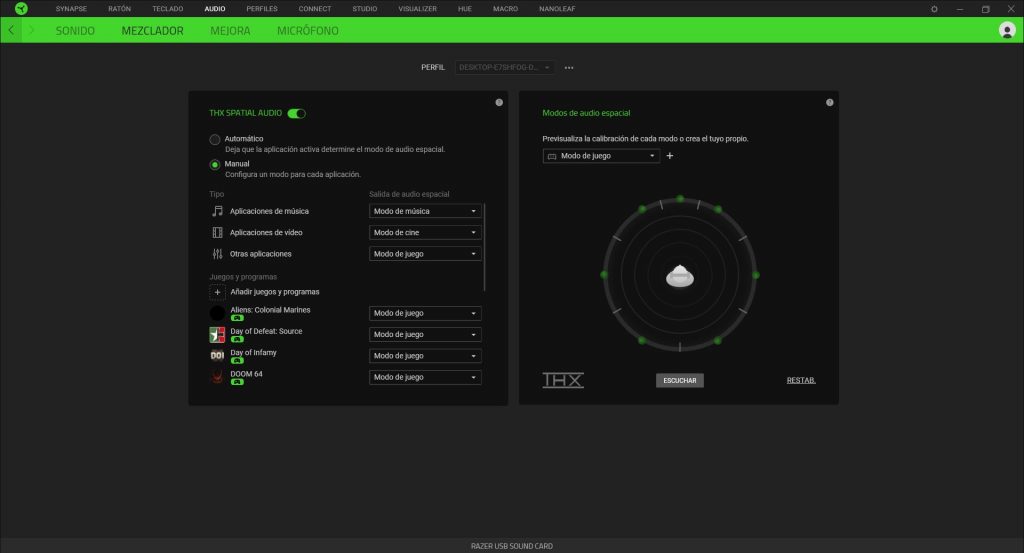Open Day of Defeat: Source mode dropdown

click(425, 334)
